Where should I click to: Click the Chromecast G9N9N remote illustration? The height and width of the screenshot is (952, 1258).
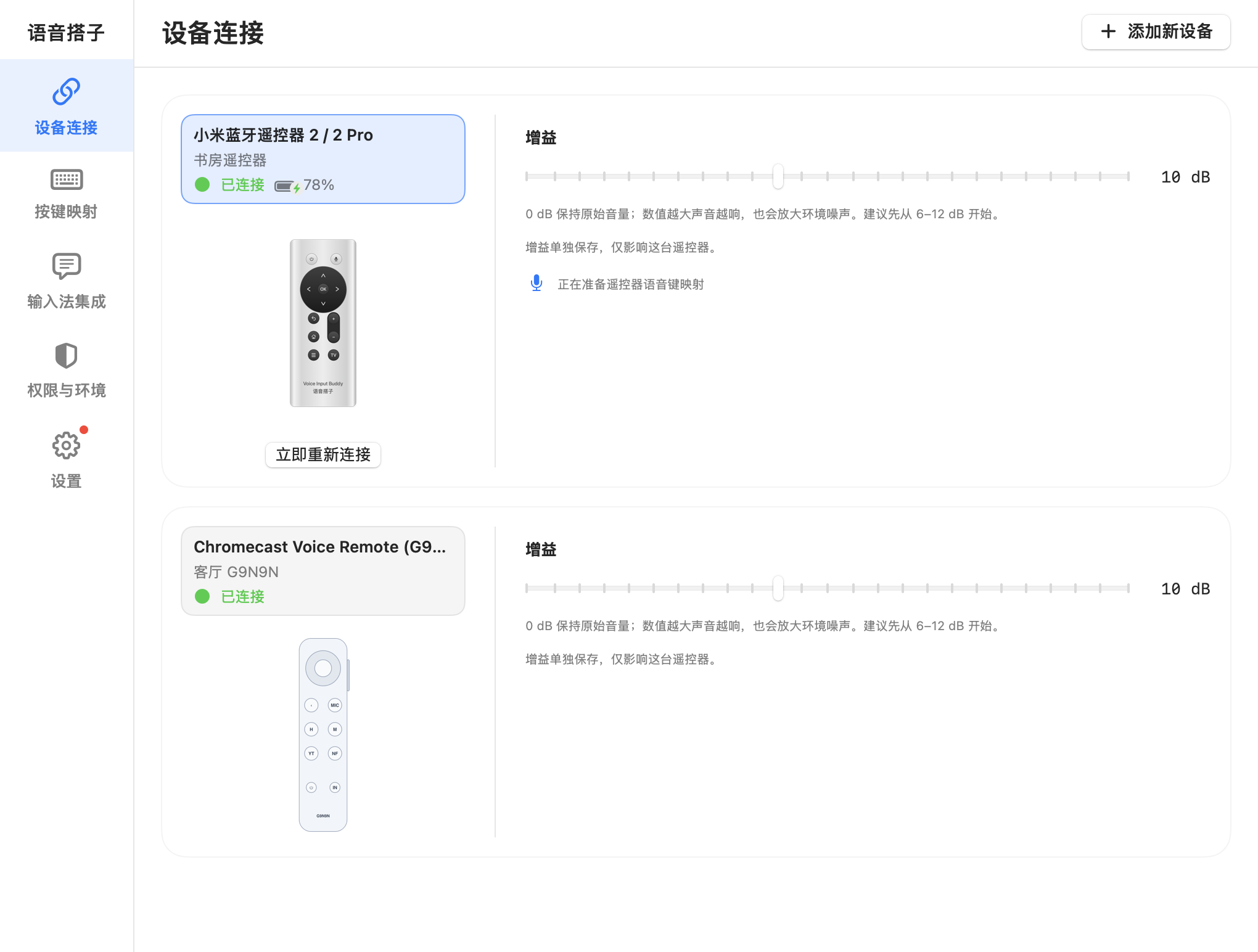point(324,735)
